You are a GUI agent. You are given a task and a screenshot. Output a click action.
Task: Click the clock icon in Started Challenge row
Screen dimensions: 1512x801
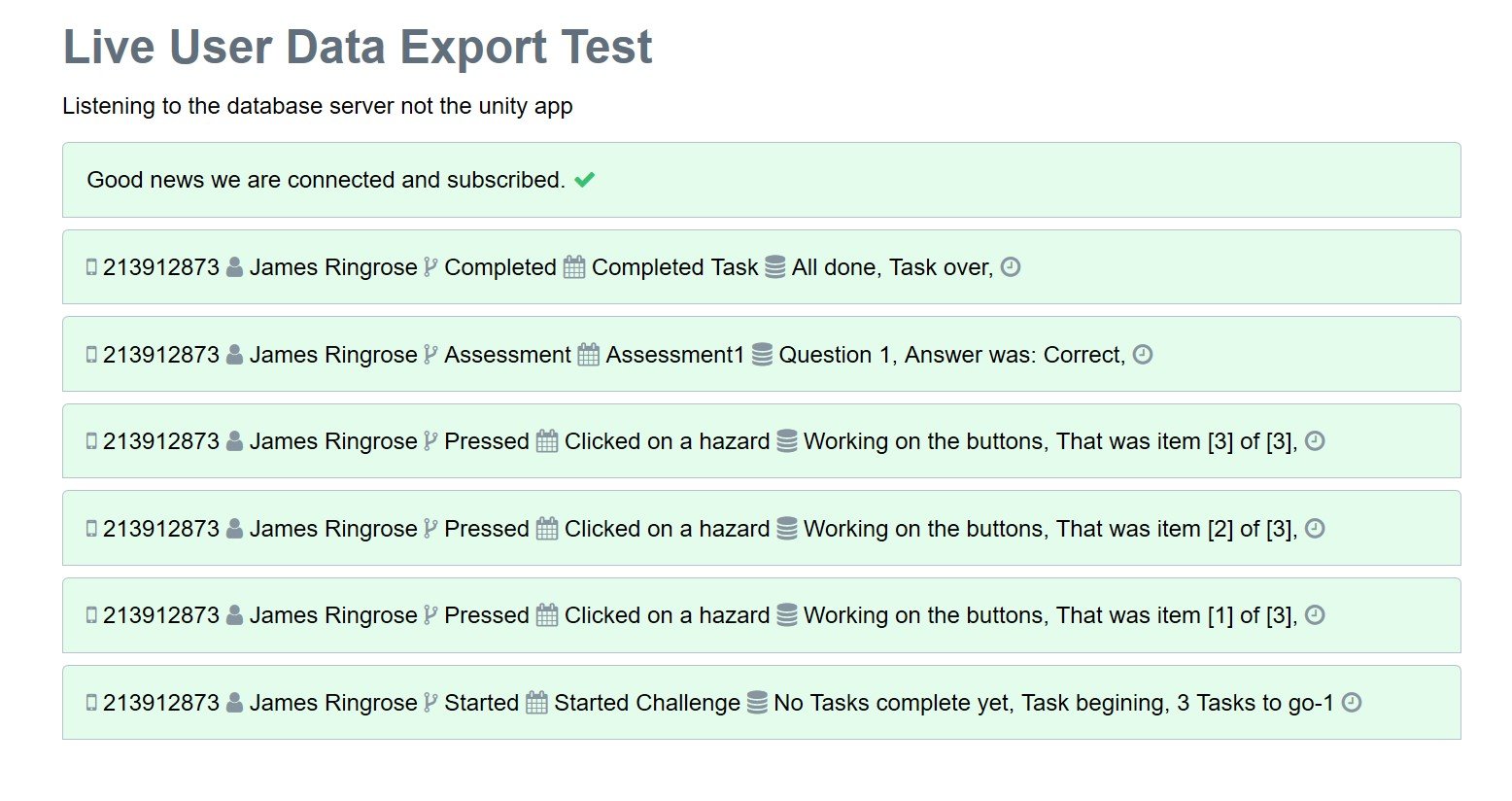click(x=1352, y=702)
